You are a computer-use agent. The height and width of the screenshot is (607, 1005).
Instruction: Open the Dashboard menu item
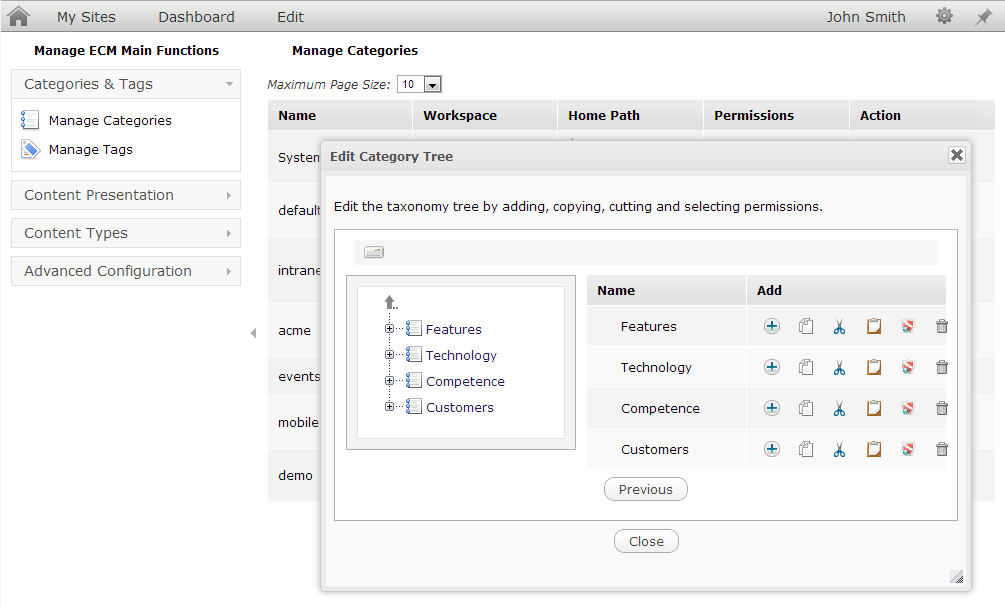click(196, 17)
